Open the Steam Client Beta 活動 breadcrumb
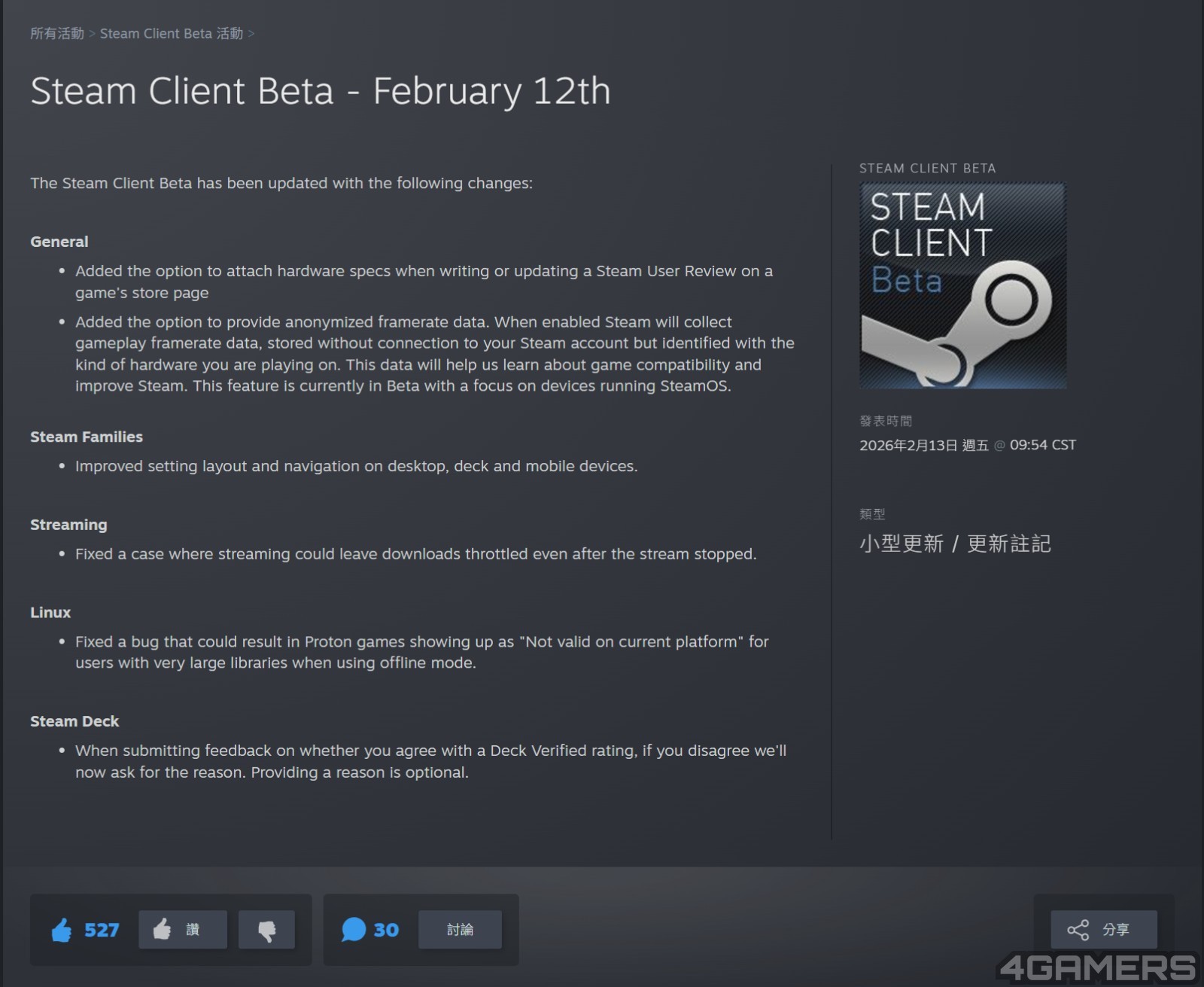This screenshot has height=987, width=1204. tap(172, 33)
